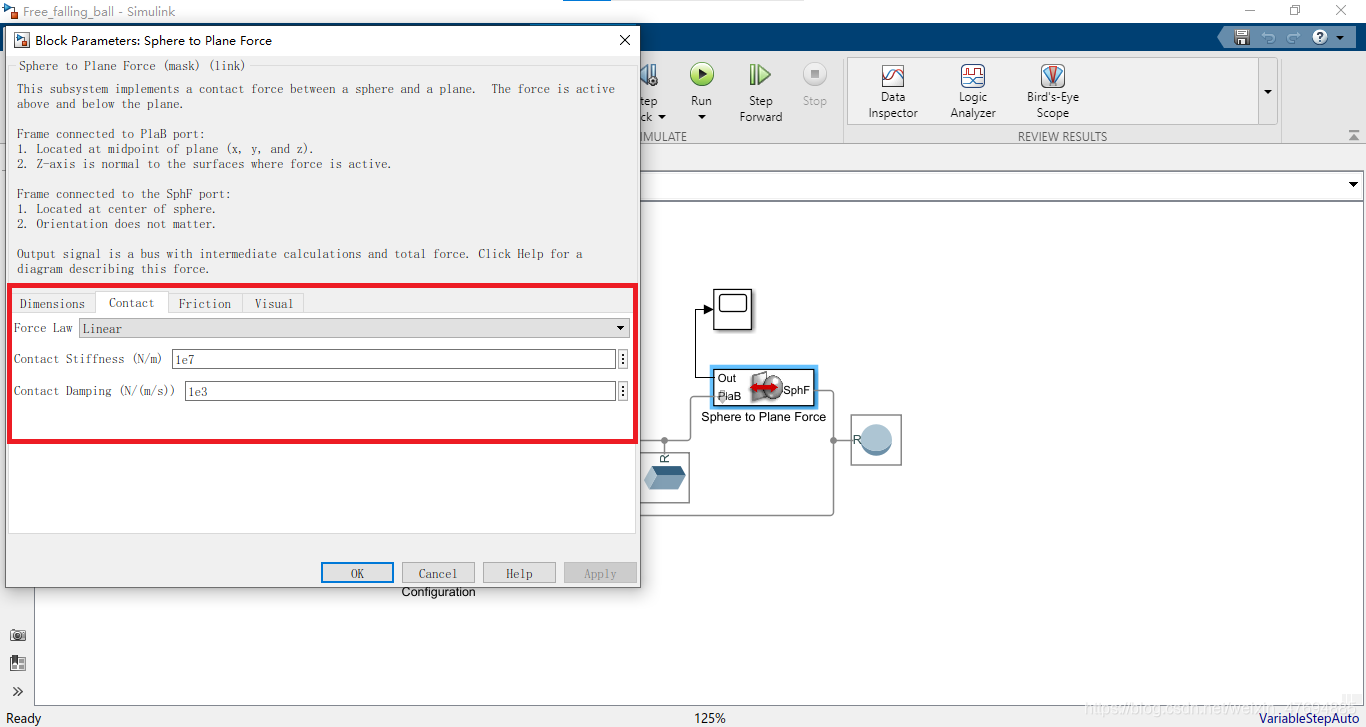Collapse the toolstrip ribbon
The height and width of the screenshot is (727, 1366).
(1354, 136)
